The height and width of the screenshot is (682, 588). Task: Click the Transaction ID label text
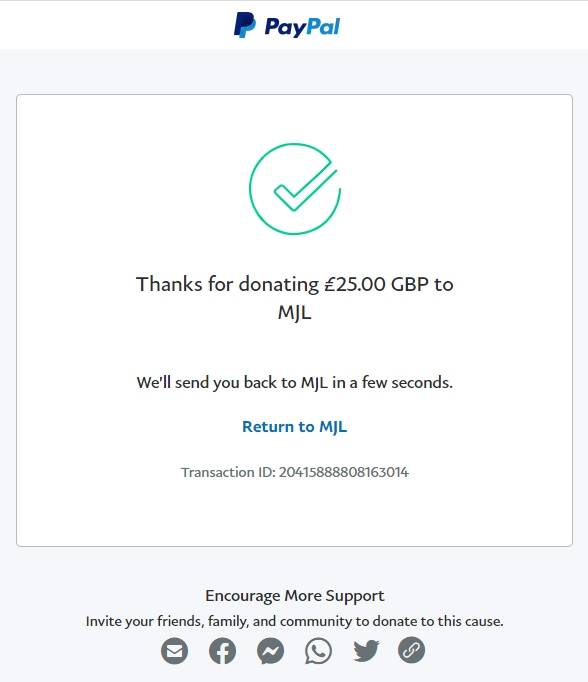point(228,472)
